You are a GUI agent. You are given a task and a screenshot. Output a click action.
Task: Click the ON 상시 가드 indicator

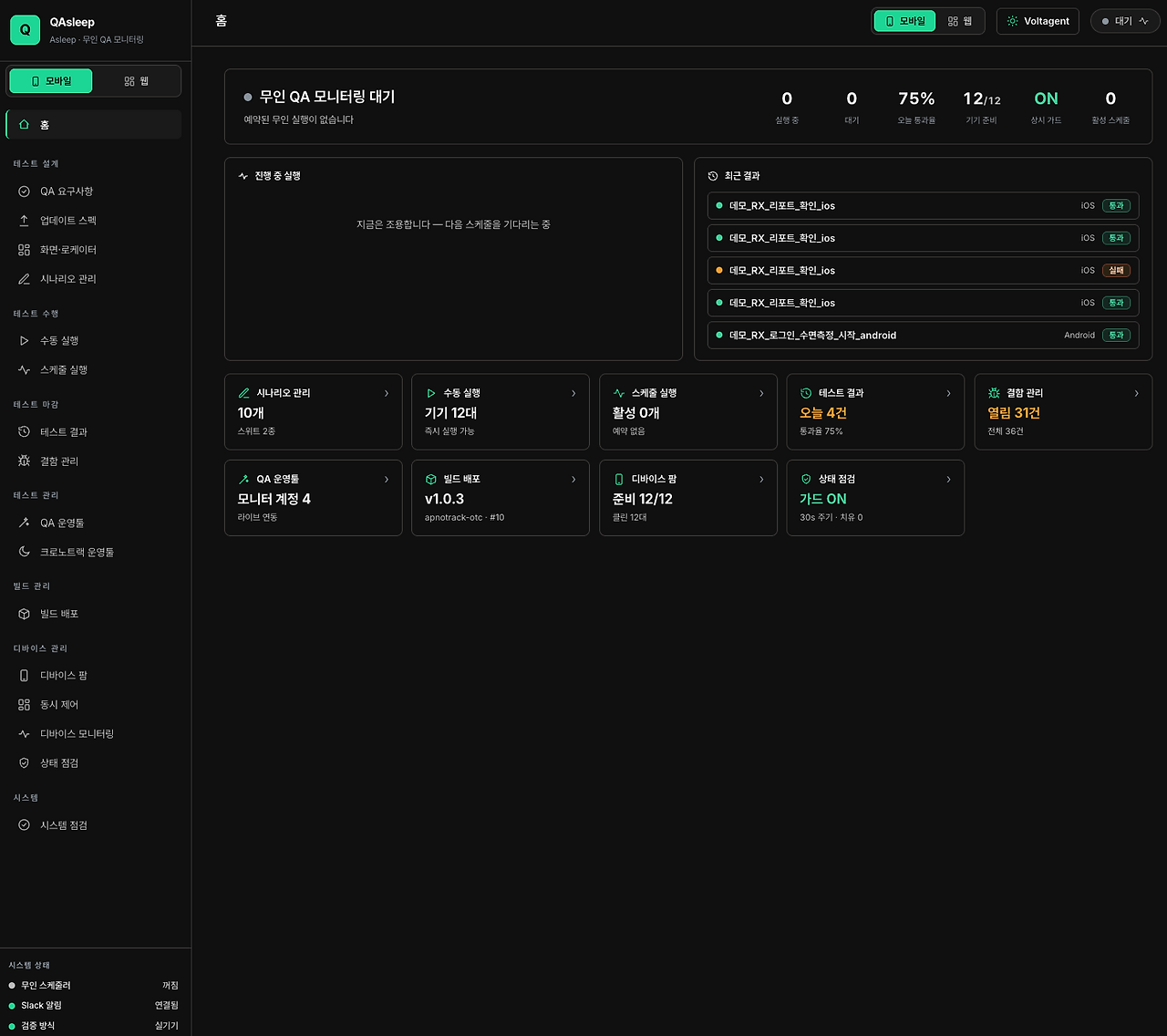point(1046,107)
